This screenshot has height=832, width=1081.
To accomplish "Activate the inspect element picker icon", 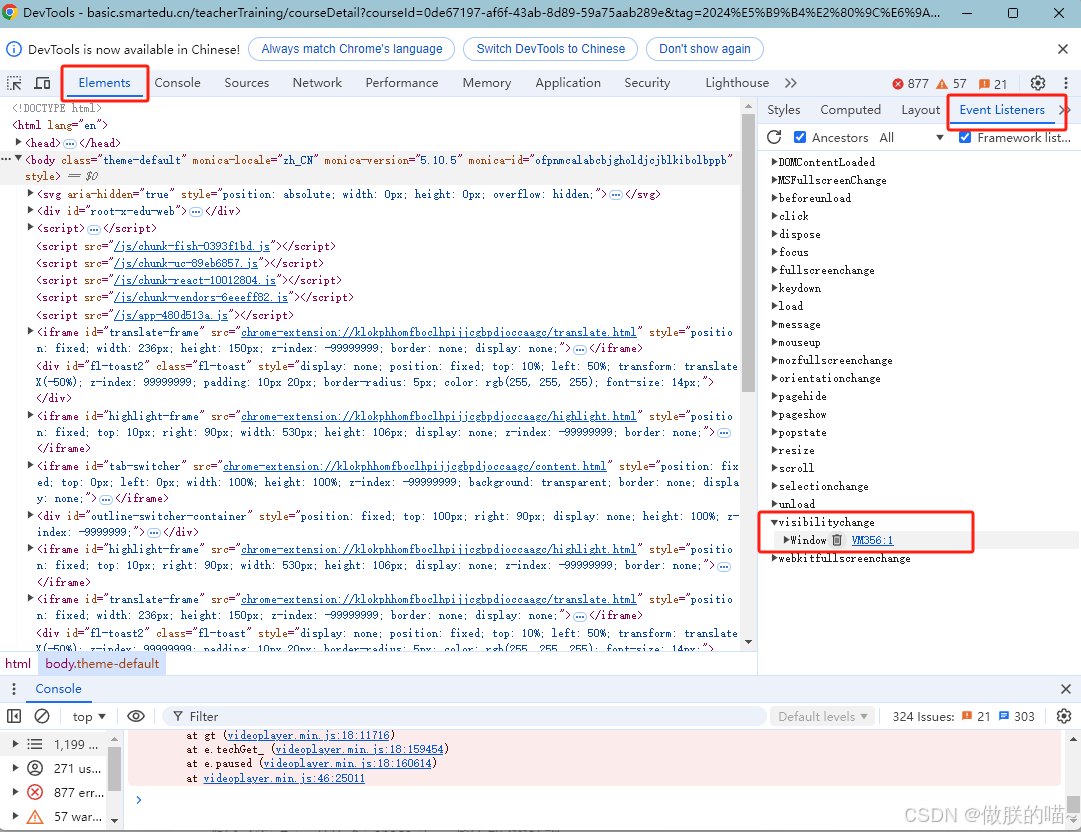I will [x=14, y=83].
